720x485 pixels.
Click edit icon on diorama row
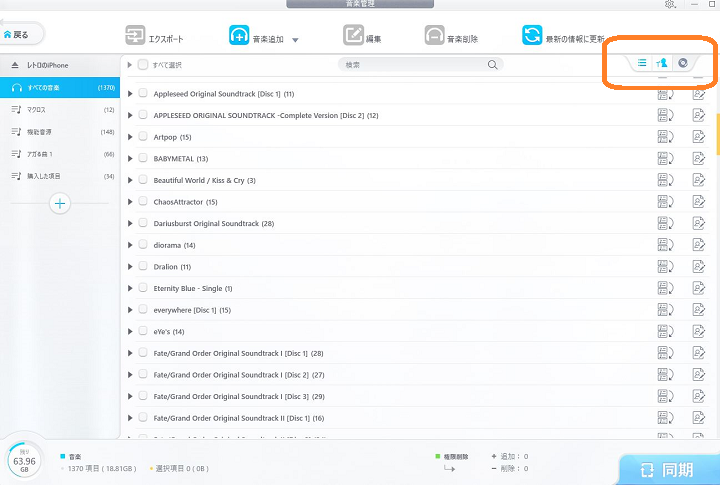click(698, 245)
